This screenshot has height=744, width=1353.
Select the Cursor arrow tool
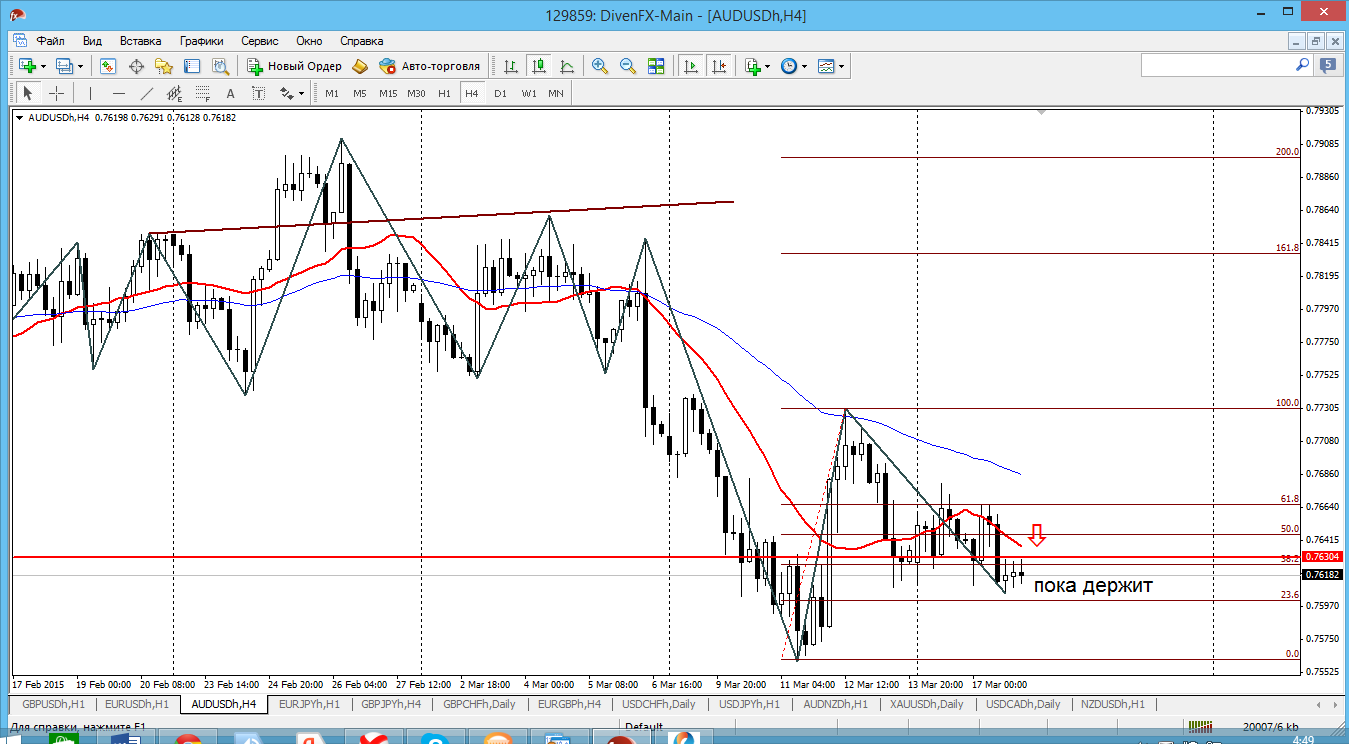tap(28, 93)
